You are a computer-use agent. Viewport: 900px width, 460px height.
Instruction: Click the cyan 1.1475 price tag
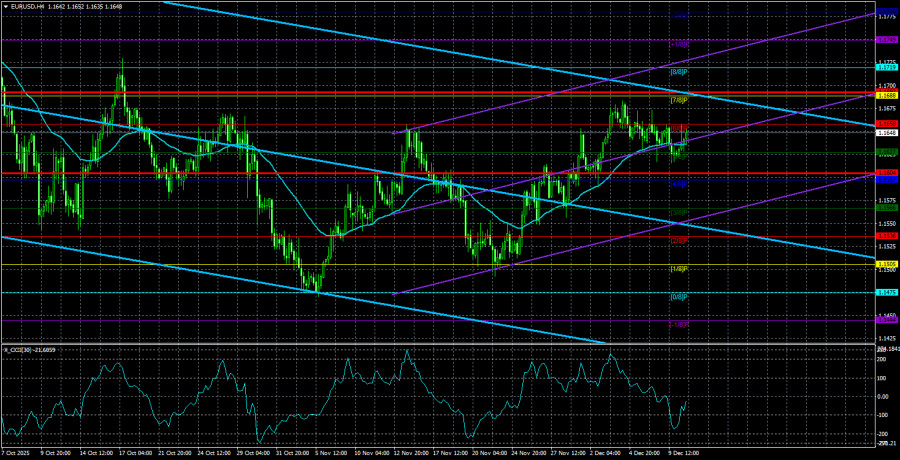[x=885, y=292]
